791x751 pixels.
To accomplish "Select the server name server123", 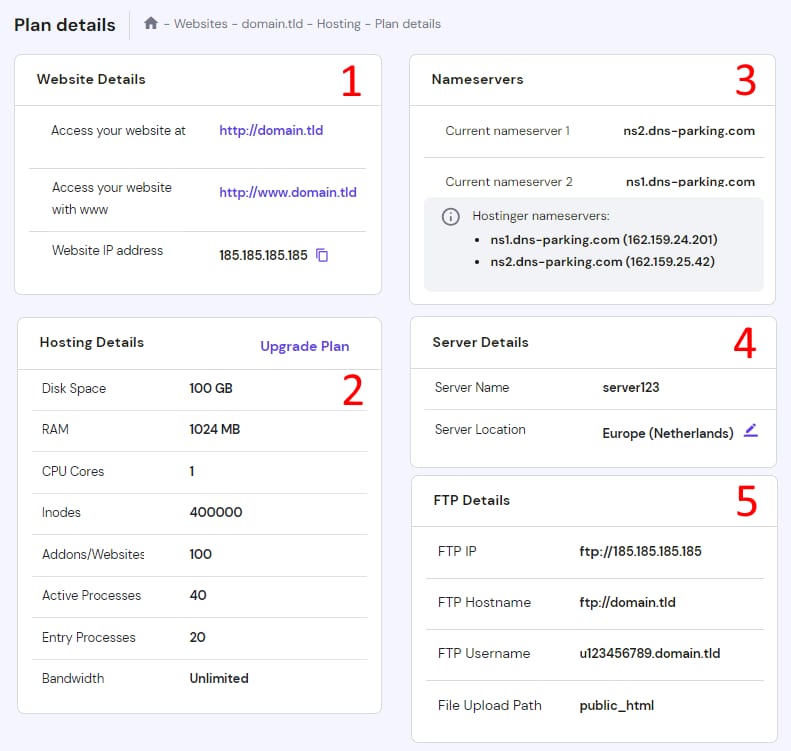I will pyautogui.click(x=631, y=387).
